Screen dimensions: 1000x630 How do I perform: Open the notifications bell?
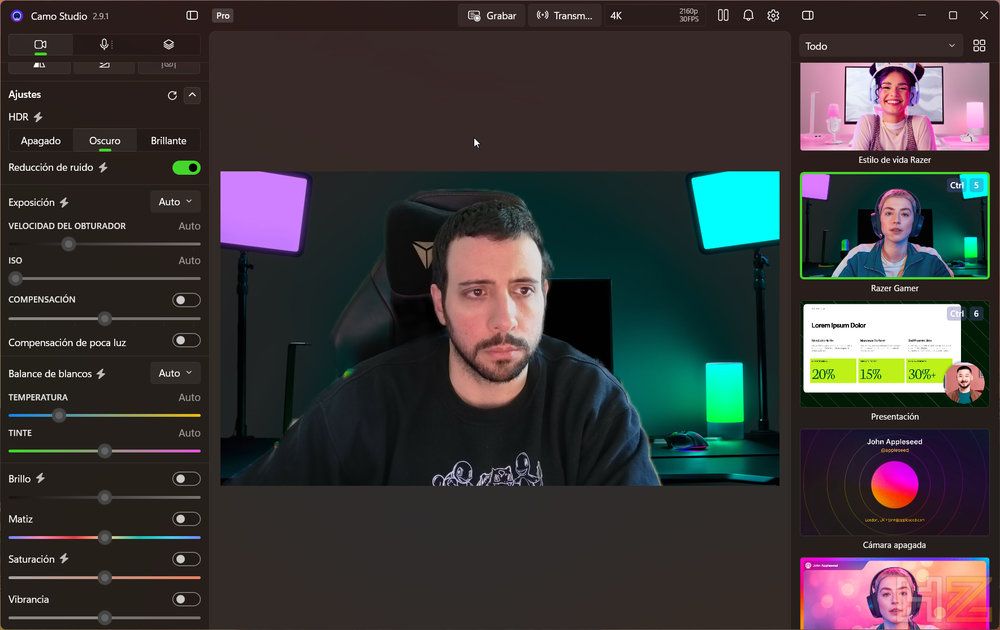tap(748, 15)
